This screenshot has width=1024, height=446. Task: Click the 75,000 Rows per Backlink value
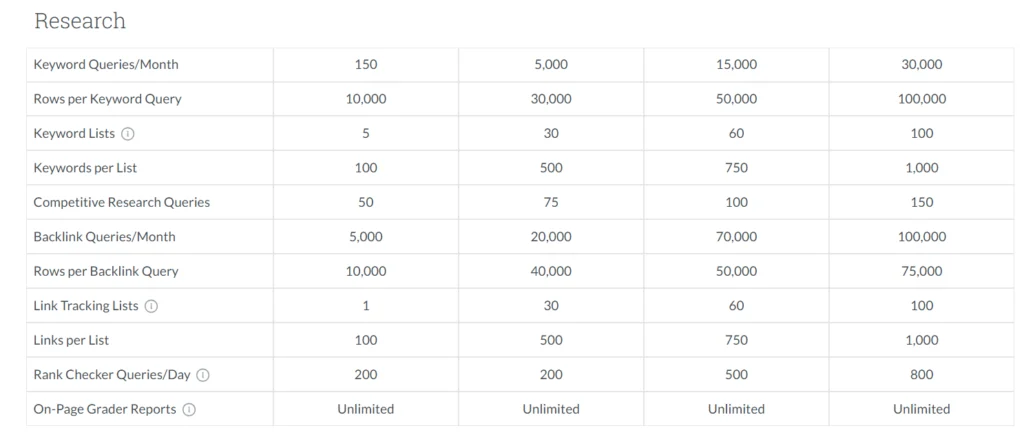tap(921, 271)
